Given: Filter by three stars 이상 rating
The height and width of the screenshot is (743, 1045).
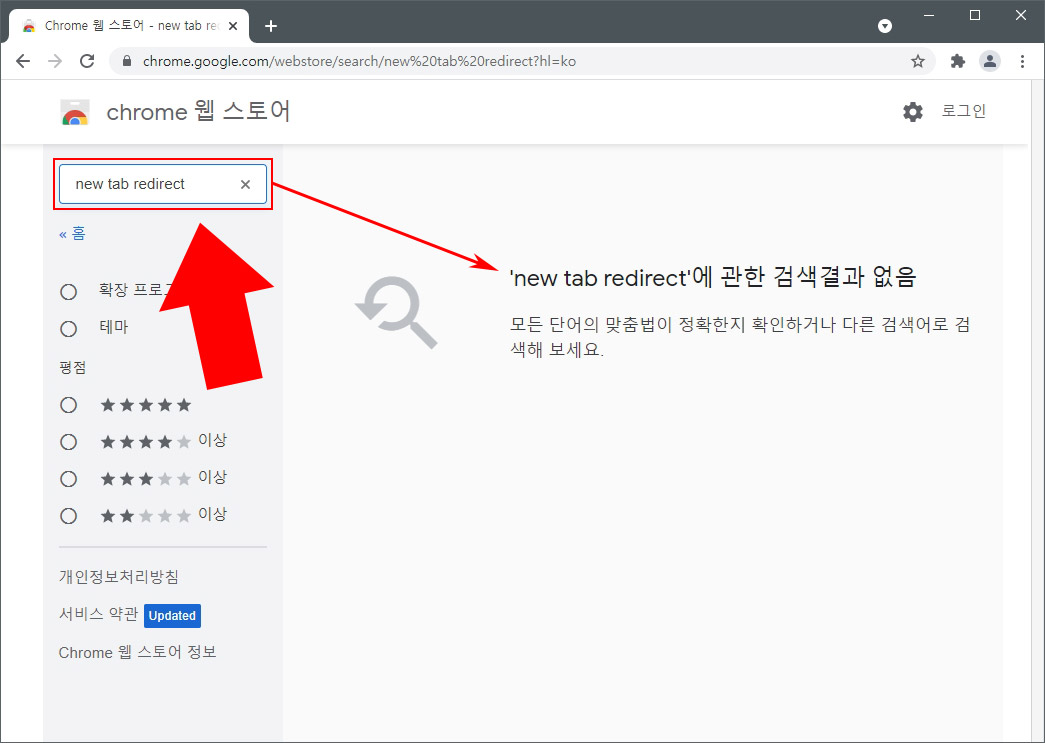Looking at the screenshot, I should coord(69,479).
